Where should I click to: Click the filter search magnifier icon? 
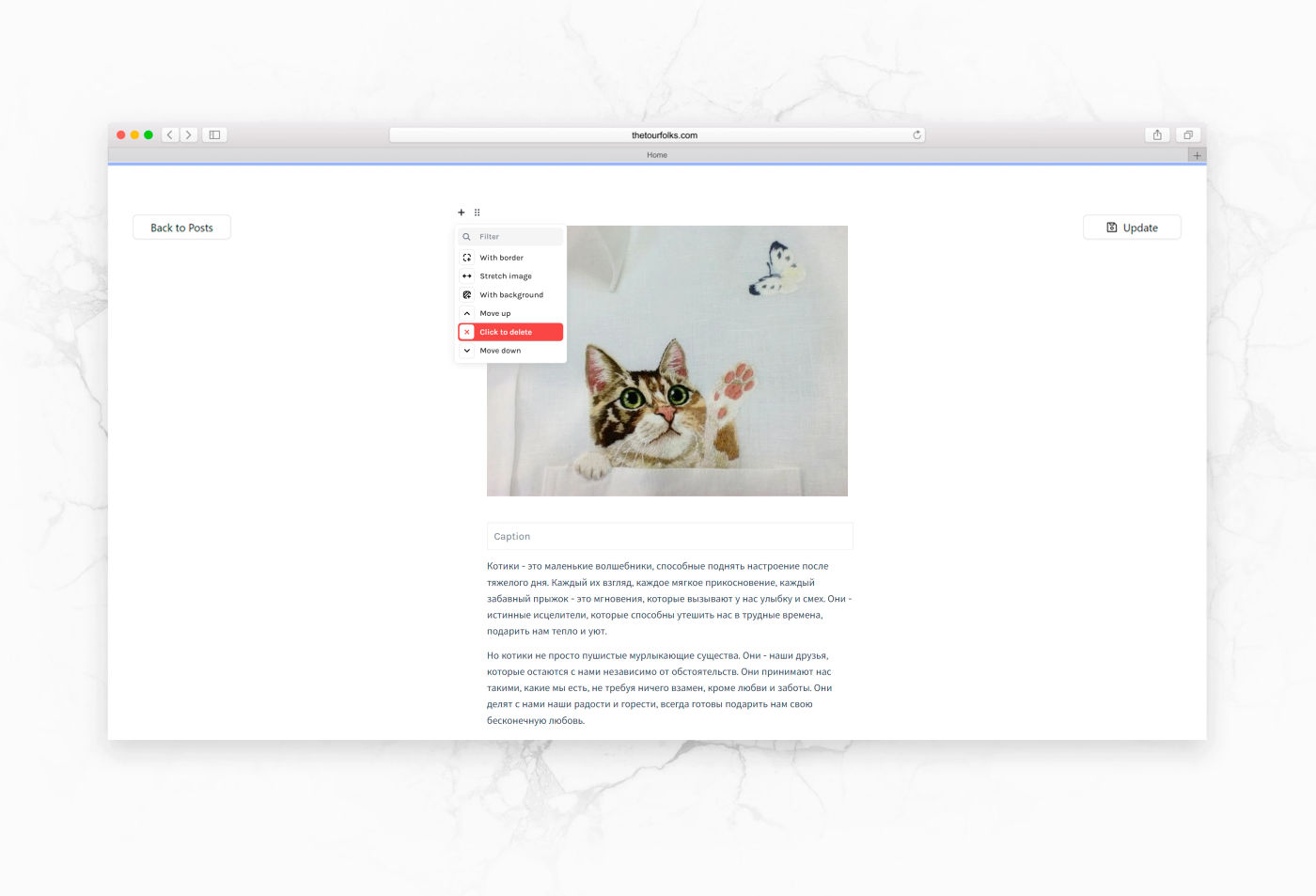[x=466, y=237]
